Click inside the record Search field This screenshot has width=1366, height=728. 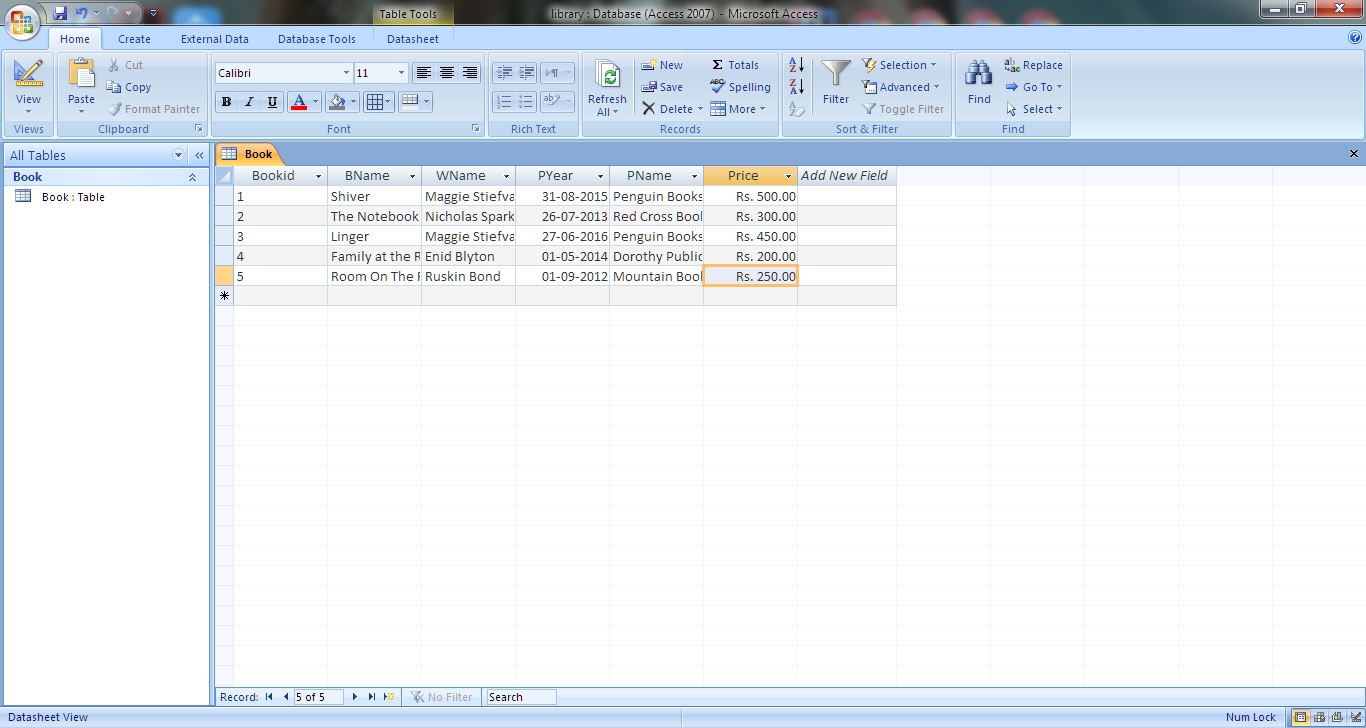pos(520,696)
